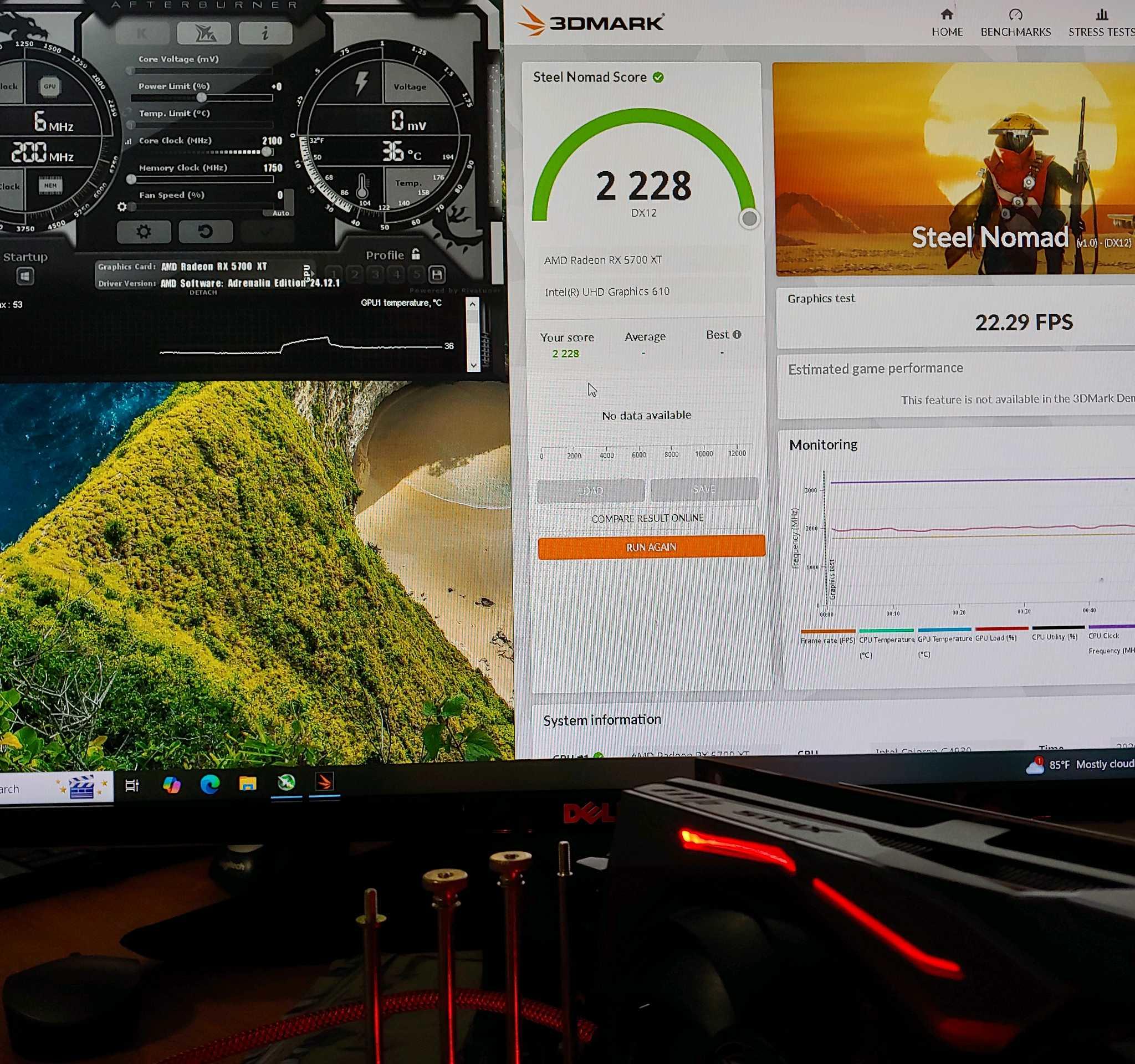Click the Afterburner K (Kombustor) button
Image resolution: width=1135 pixels, height=1064 pixels.
(x=142, y=34)
